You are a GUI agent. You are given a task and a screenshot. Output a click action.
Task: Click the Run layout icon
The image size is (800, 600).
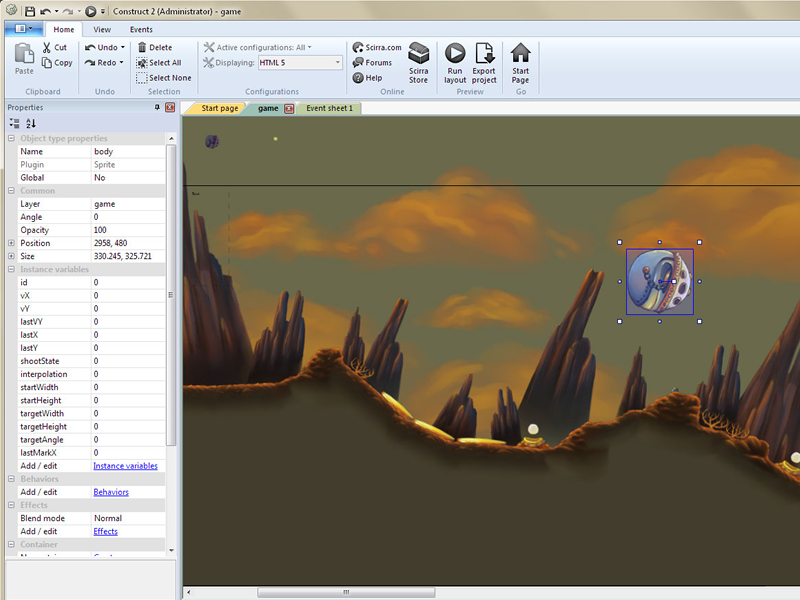(x=455, y=54)
